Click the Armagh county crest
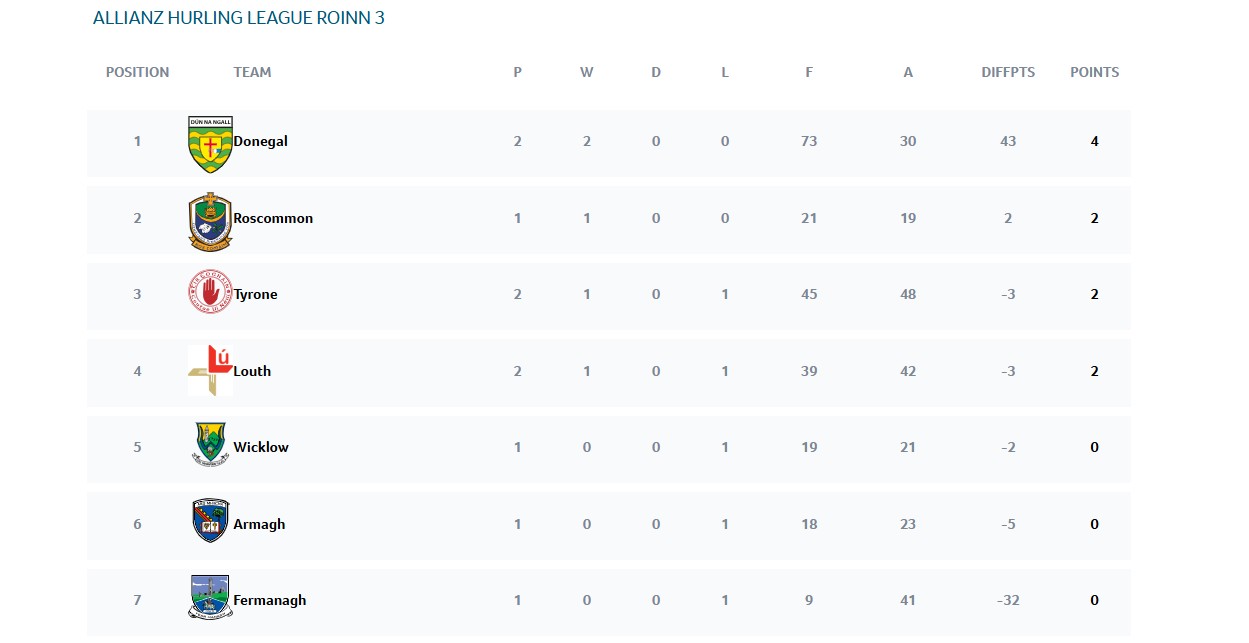The image size is (1249, 643). click(x=211, y=521)
